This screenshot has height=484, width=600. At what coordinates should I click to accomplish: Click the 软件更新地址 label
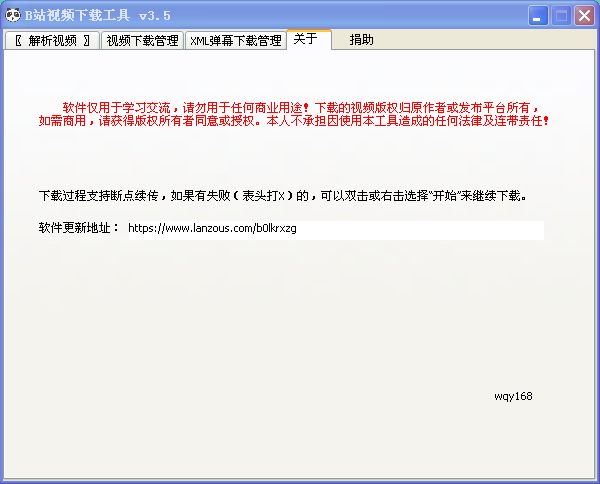tap(78, 228)
